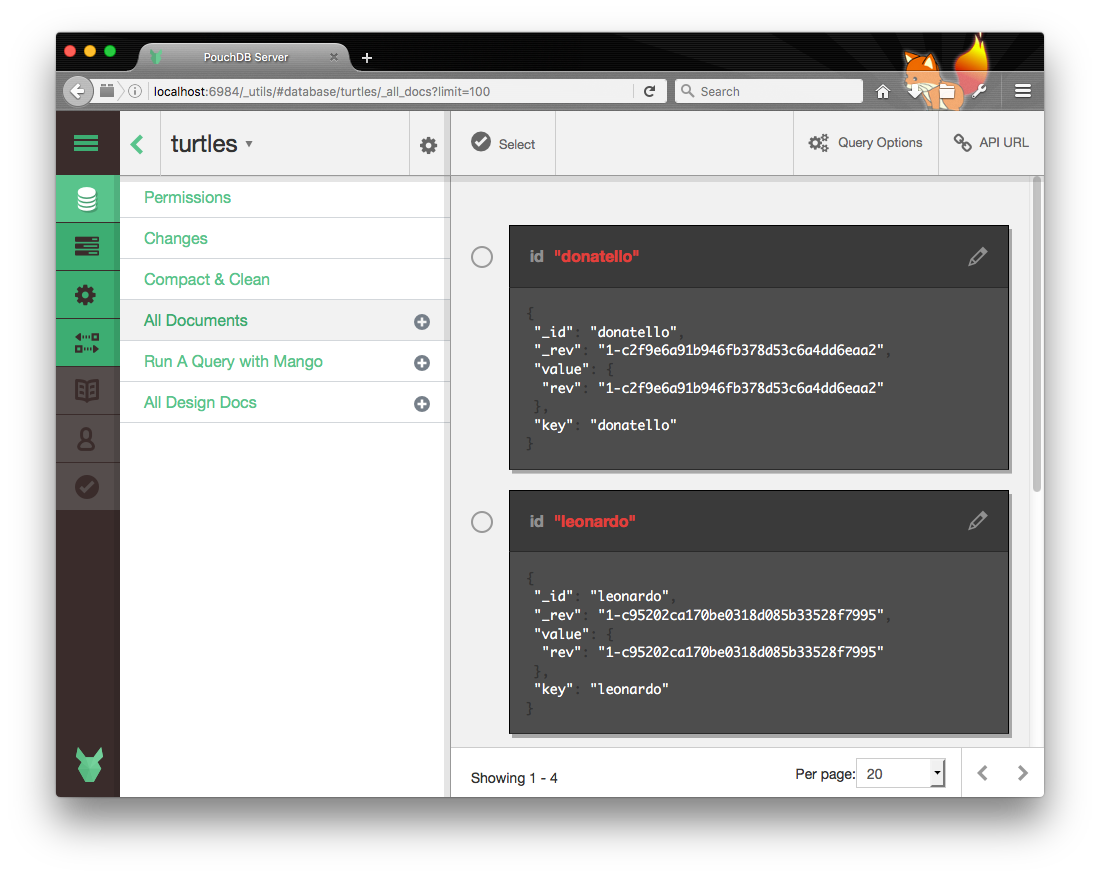Click pencil icon on leonardo document

click(x=977, y=521)
